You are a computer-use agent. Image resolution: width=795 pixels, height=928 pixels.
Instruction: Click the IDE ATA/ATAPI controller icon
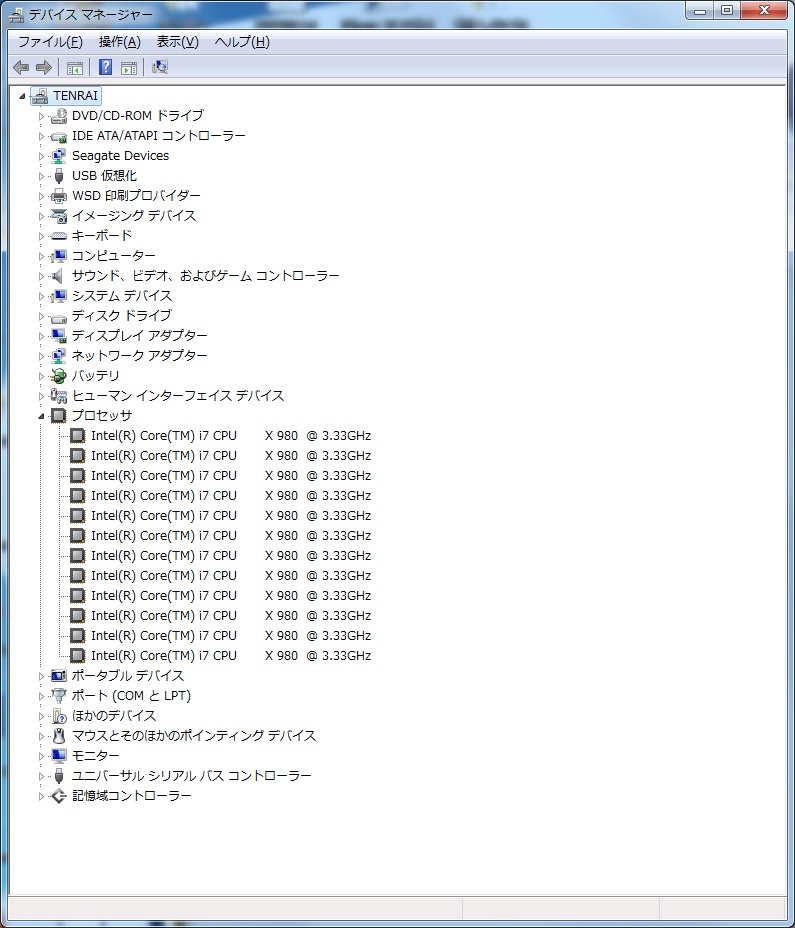coord(59,136)
